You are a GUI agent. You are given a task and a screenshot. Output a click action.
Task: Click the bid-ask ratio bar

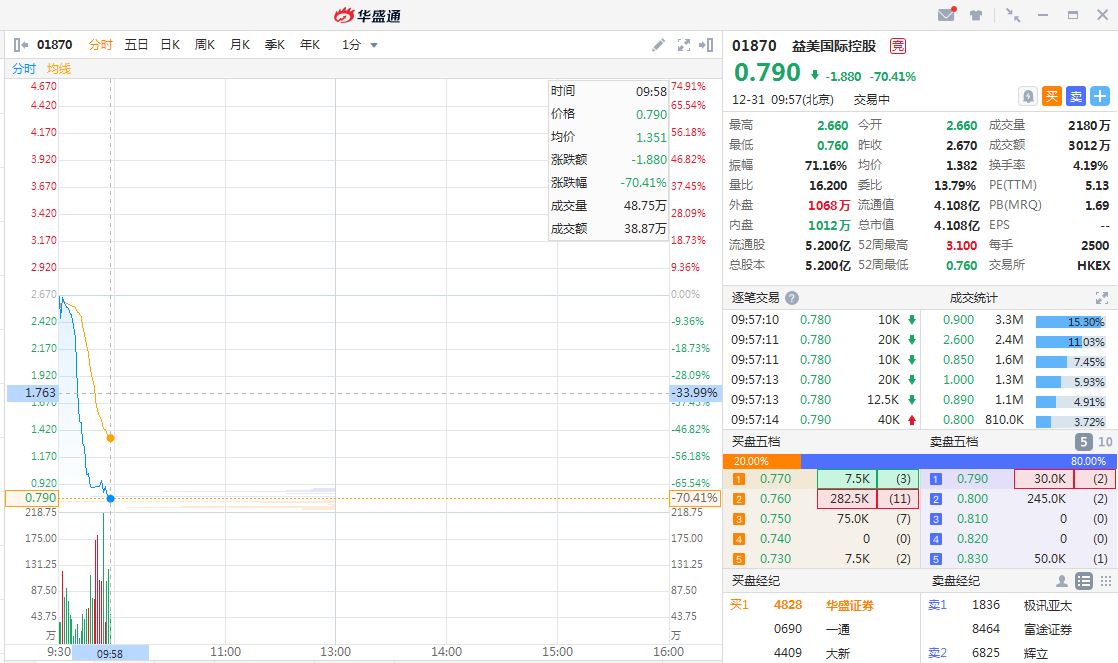click(x=920, y=461)
